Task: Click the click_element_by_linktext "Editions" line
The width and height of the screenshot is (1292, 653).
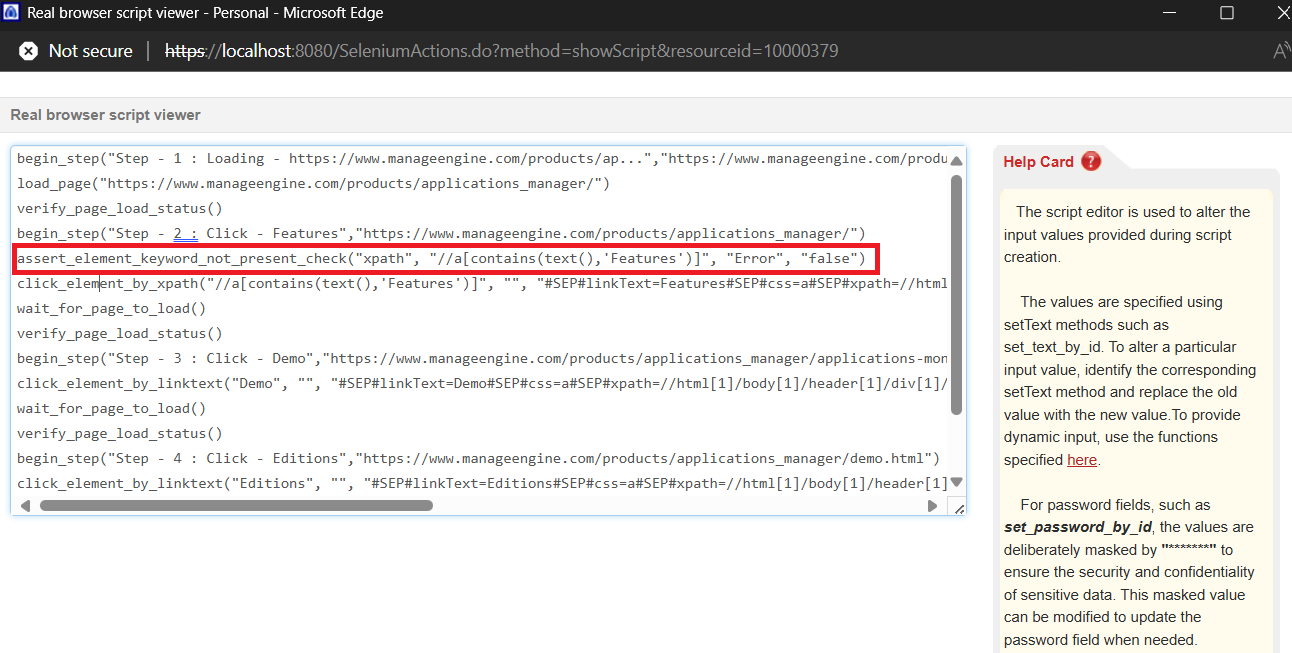Action: pos(482,484)
